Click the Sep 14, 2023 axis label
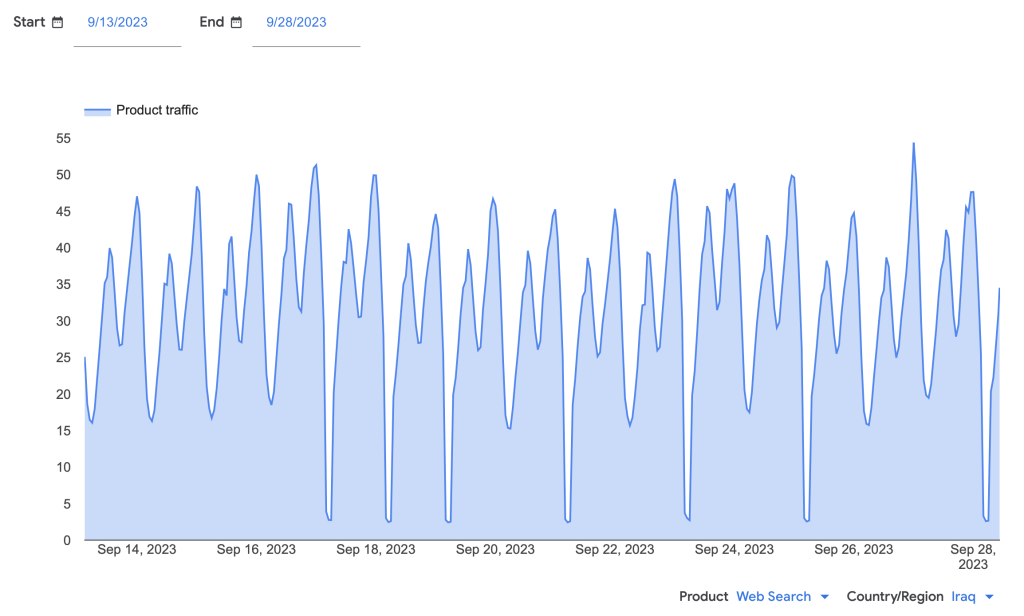 point(137,549)
